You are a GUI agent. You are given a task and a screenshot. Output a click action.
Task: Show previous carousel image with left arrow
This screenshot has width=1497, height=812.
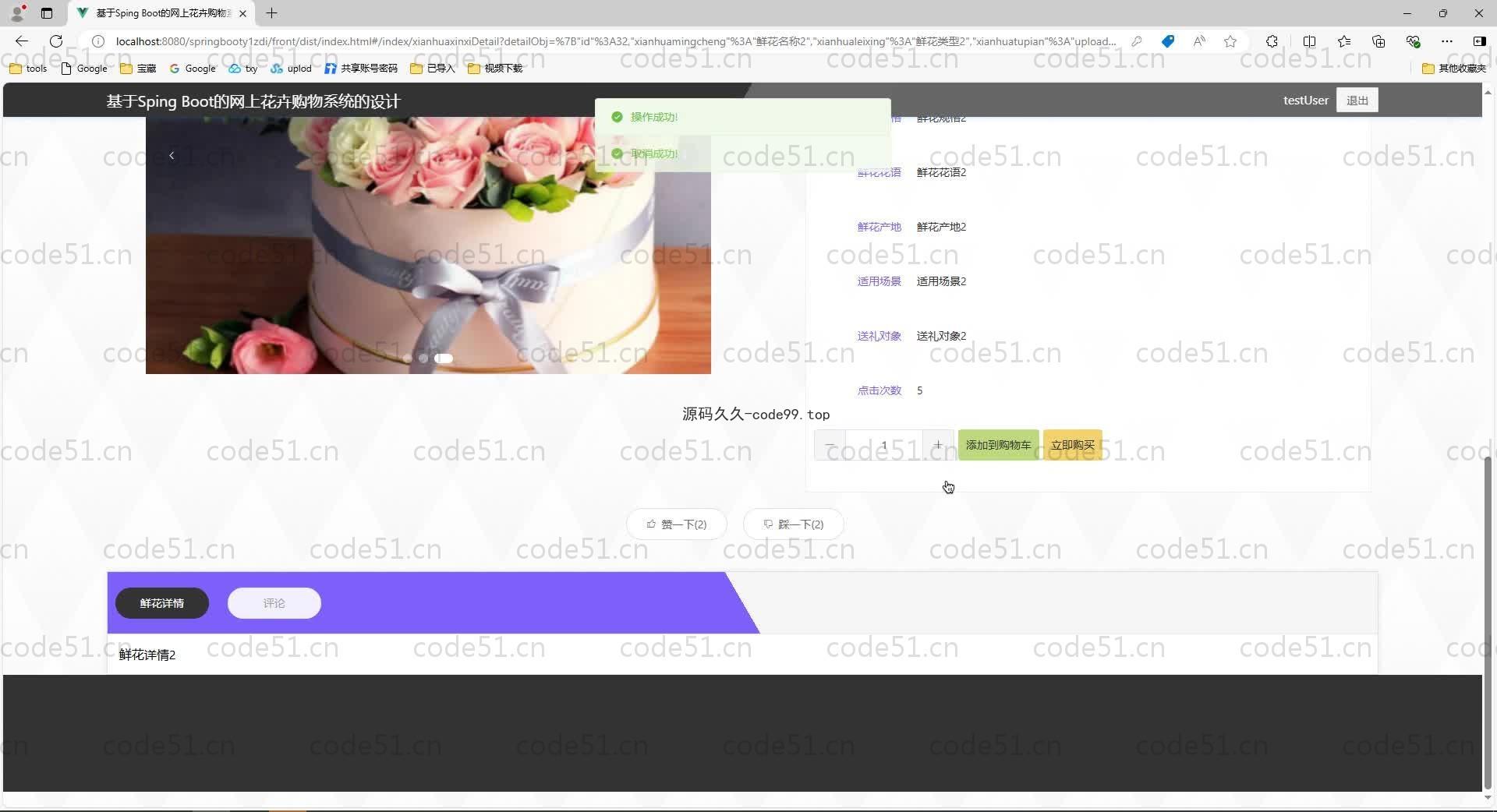point(172,156)
